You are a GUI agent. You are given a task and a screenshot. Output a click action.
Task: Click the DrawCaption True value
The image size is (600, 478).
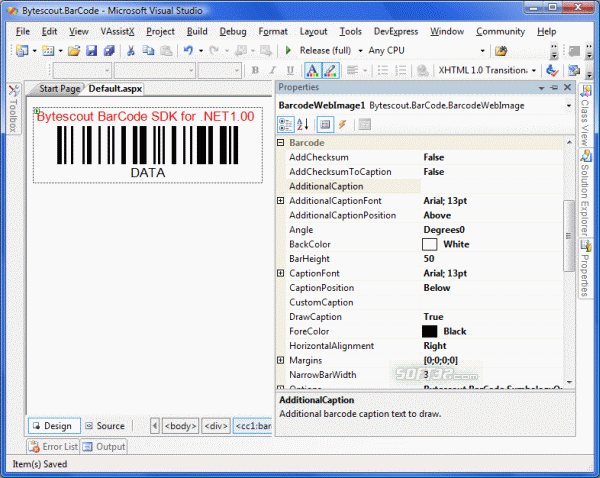click(433, 317)
